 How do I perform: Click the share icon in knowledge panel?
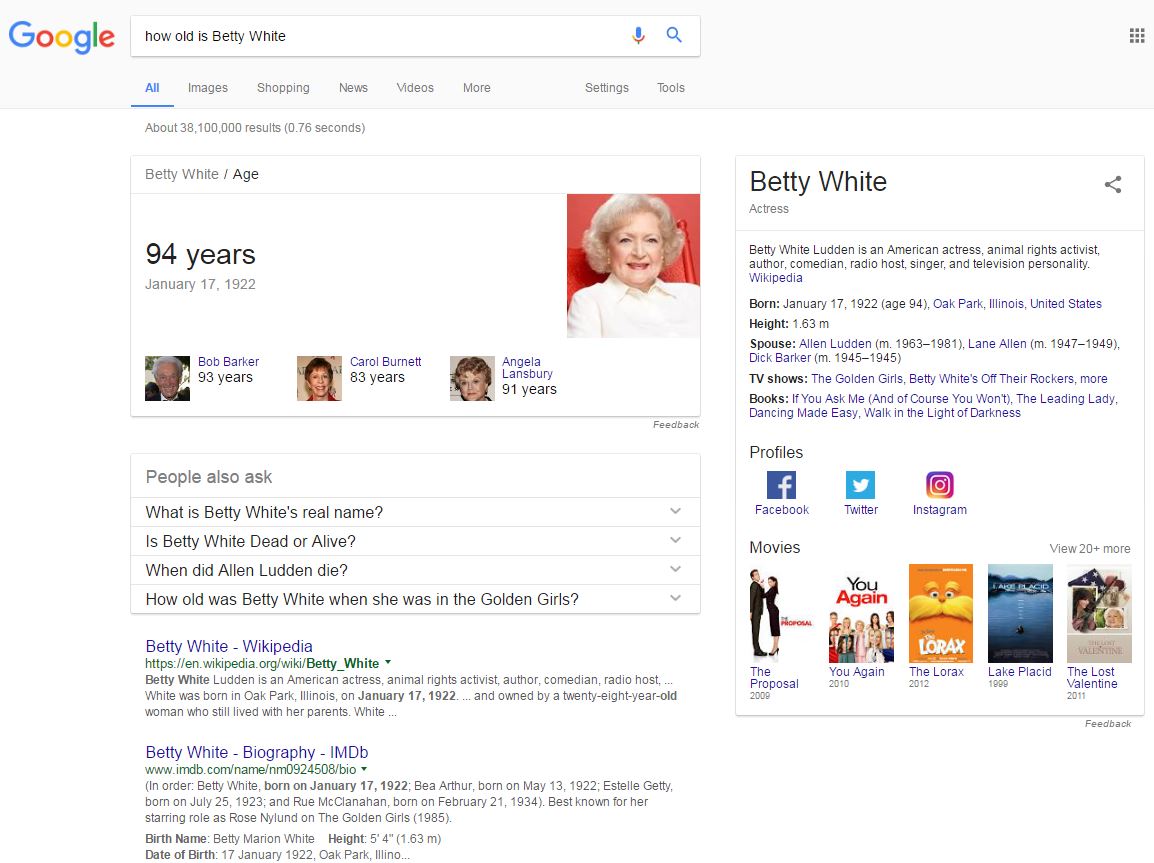pos(1113,184)
